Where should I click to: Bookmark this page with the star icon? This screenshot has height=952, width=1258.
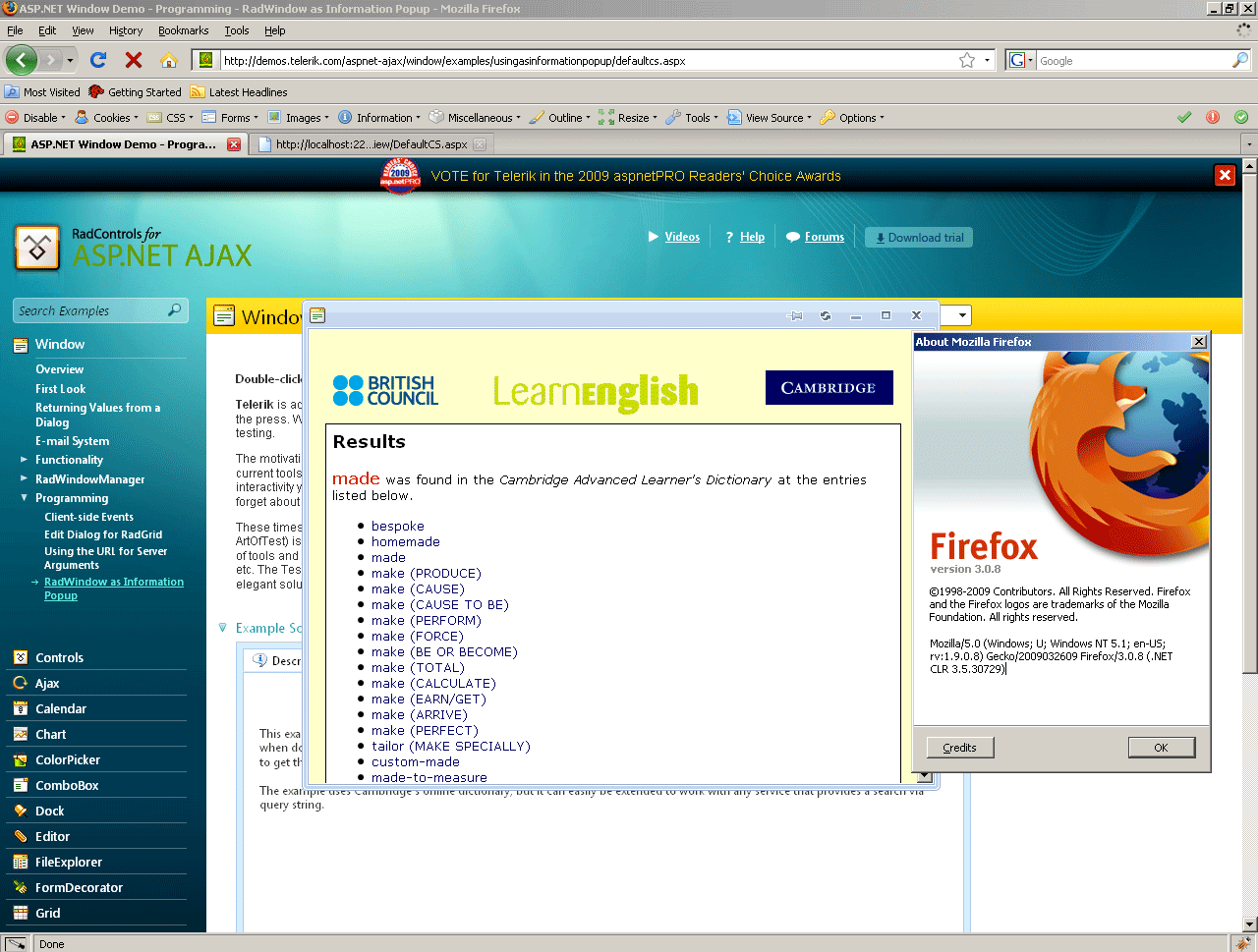967,60
